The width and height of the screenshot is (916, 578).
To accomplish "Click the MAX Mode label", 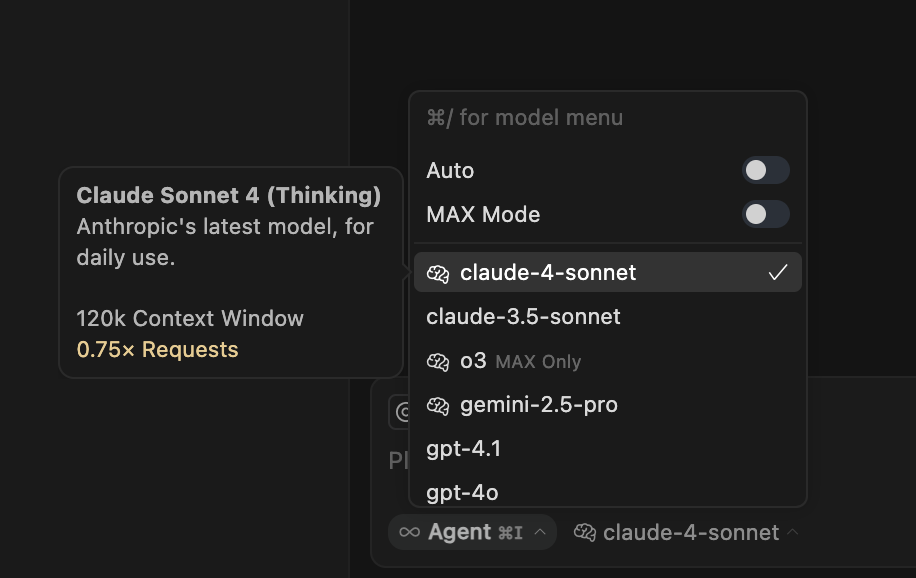I will coord(483,214).
